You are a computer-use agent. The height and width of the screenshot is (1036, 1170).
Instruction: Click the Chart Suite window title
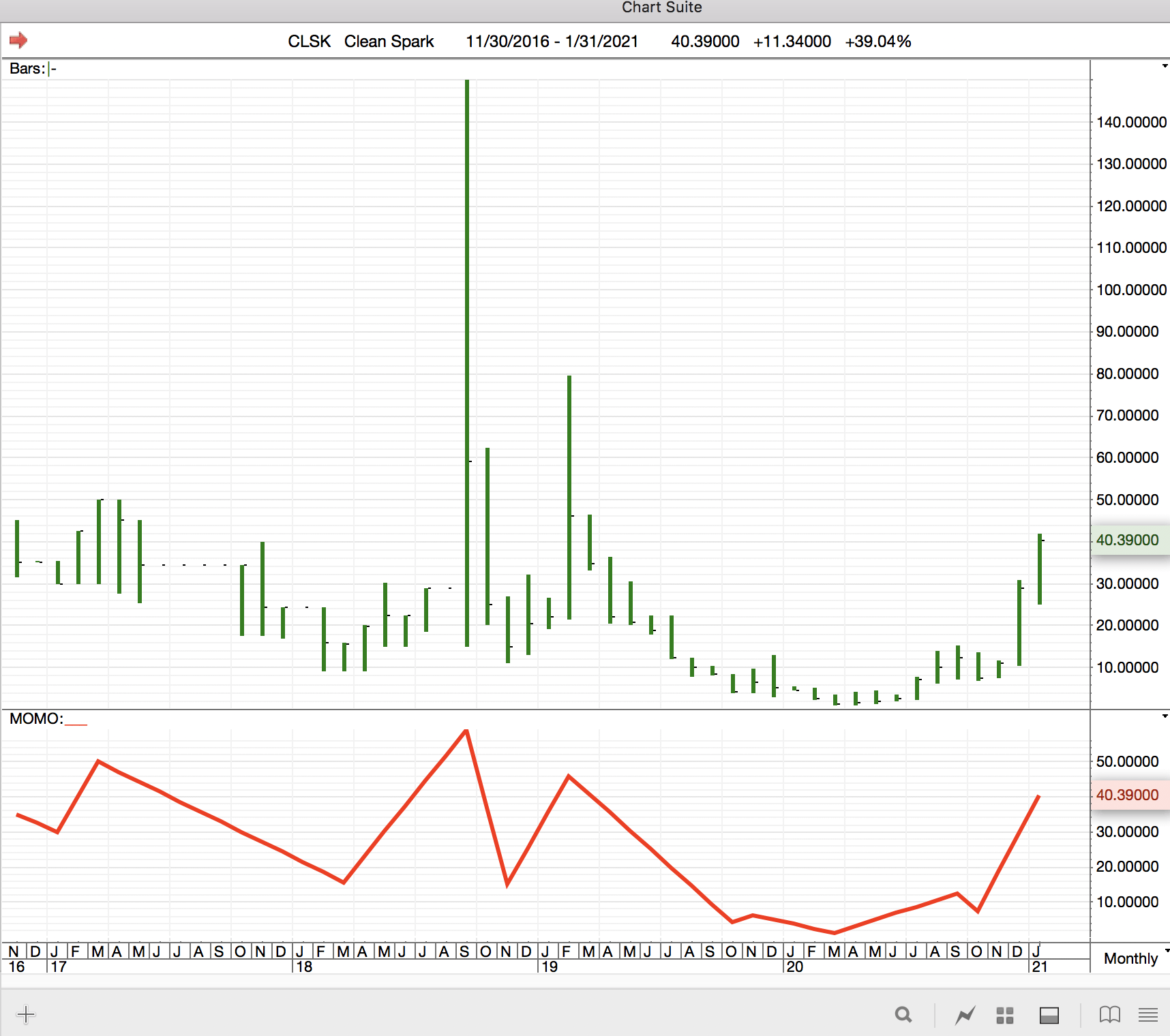tap(661, 7)
